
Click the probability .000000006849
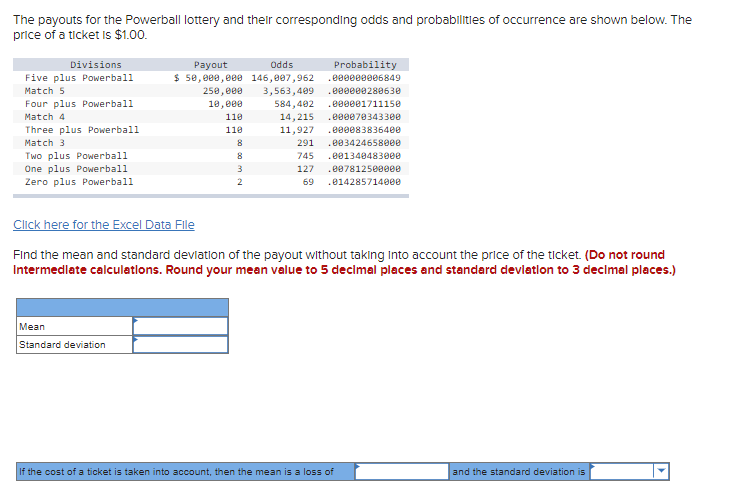pos(364,77)
